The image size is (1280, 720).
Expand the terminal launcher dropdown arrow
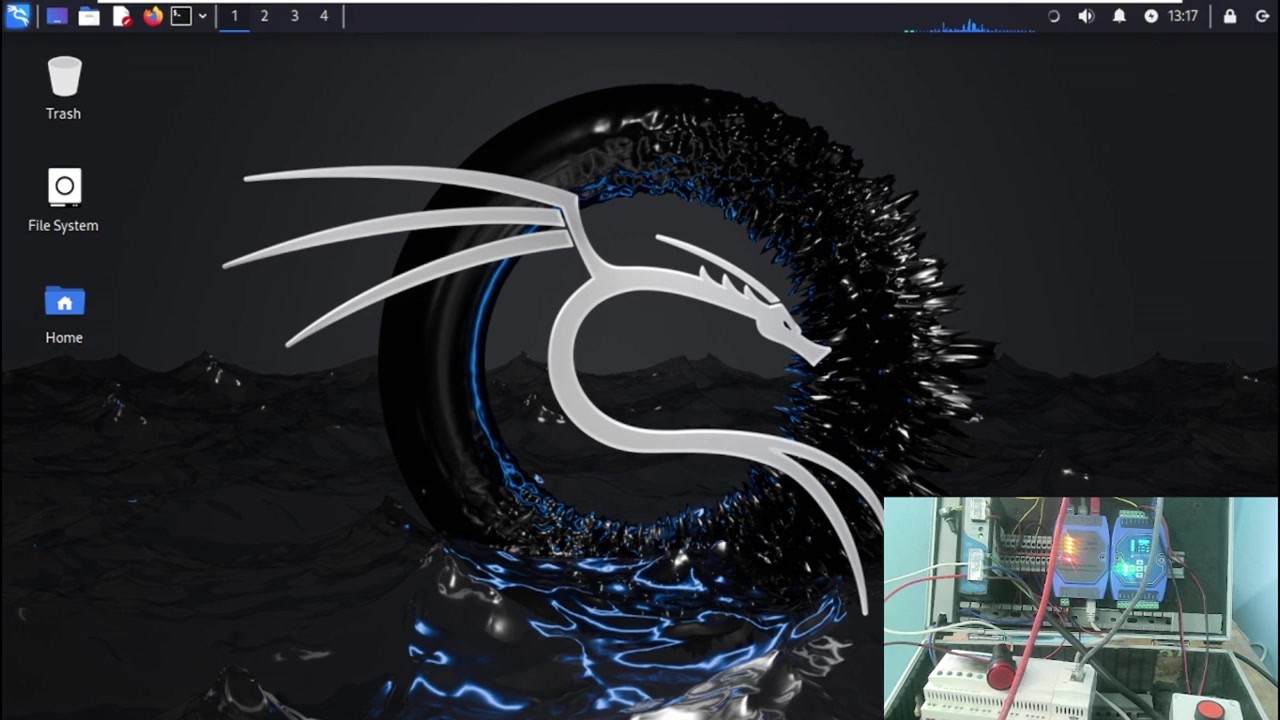(x=202, y=16)
